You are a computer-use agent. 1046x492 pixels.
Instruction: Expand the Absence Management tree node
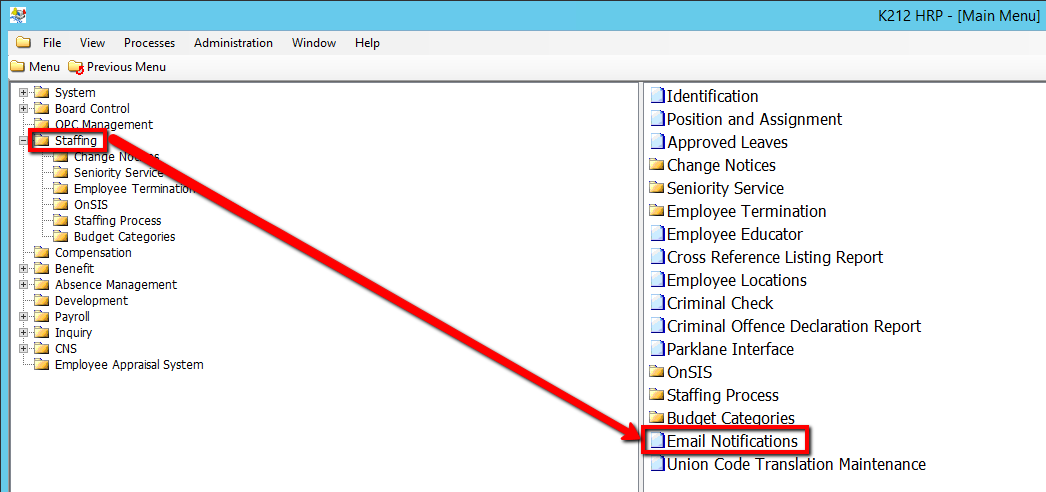click(23, 285)
